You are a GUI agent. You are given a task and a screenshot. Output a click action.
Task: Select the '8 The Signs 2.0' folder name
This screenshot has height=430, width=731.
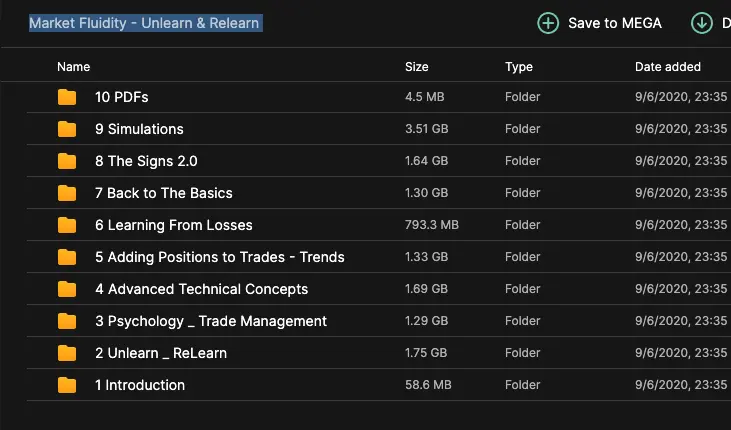point(146,161)
